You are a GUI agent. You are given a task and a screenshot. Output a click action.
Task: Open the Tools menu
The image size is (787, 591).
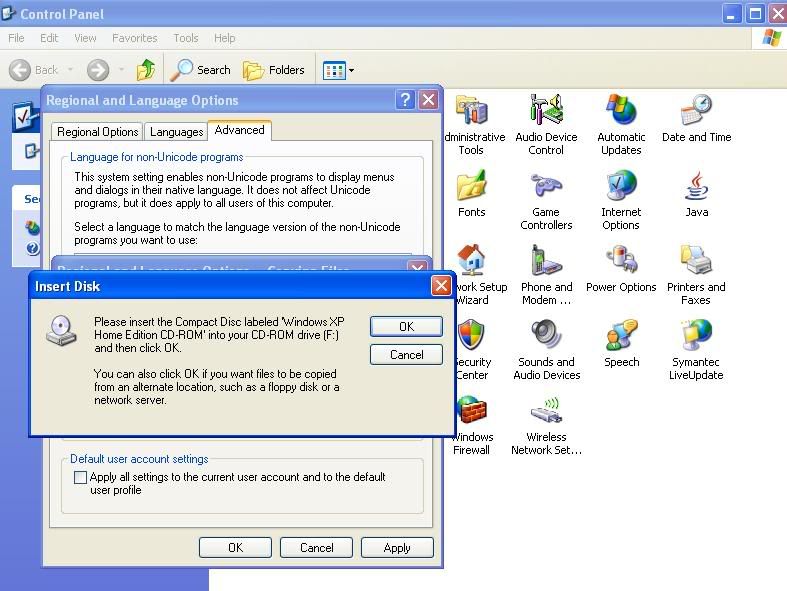tap(186, 38)
